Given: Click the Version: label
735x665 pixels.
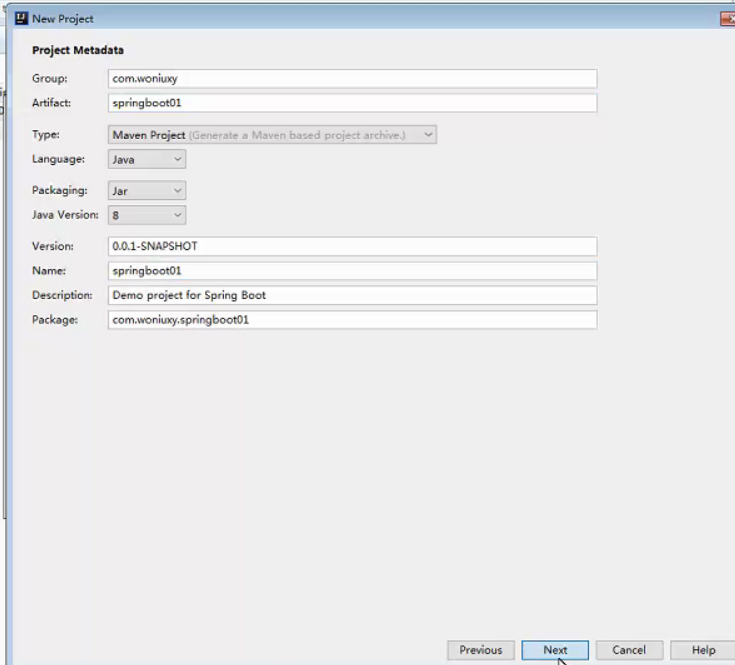Looking at the screenshot, I should (53, 246).
